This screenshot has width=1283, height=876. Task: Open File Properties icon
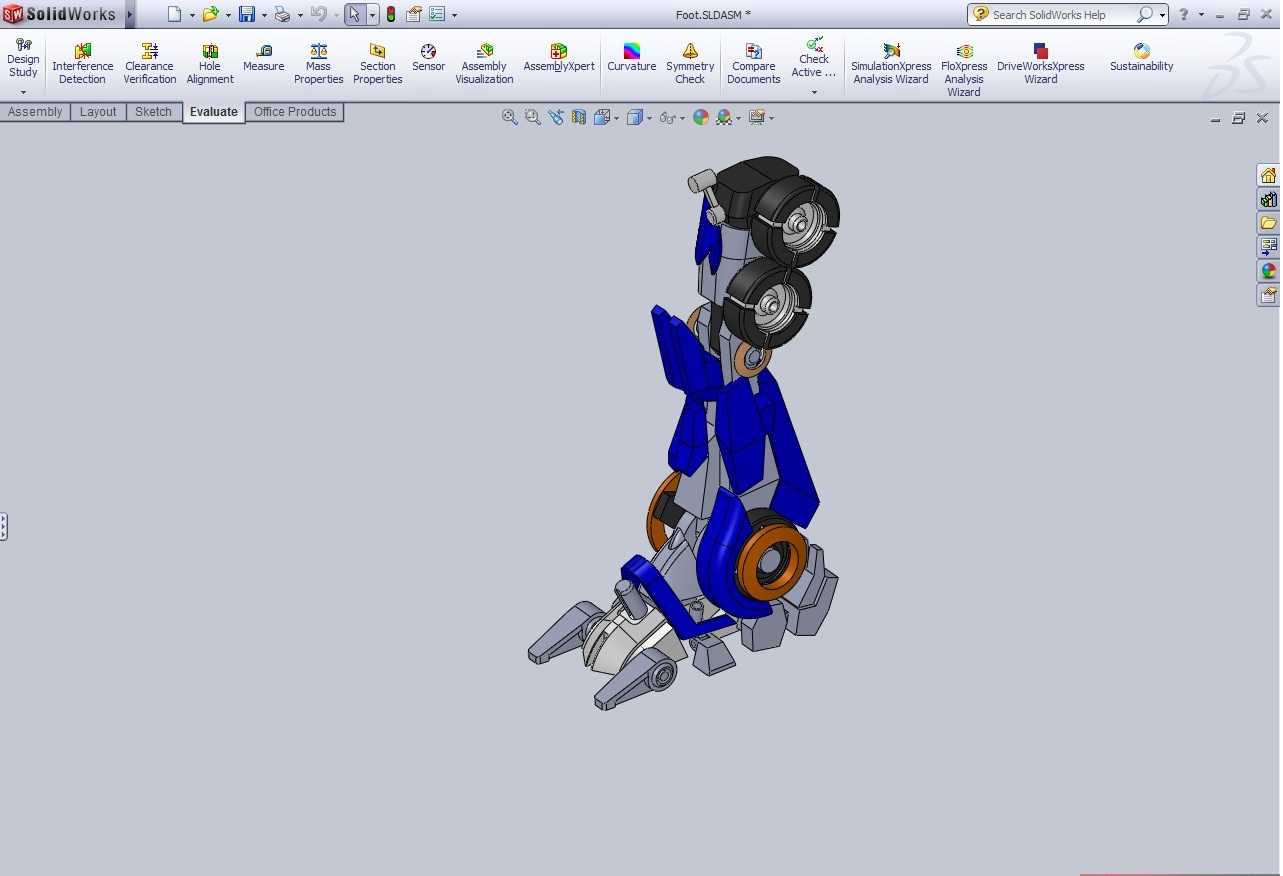(414, 14)
